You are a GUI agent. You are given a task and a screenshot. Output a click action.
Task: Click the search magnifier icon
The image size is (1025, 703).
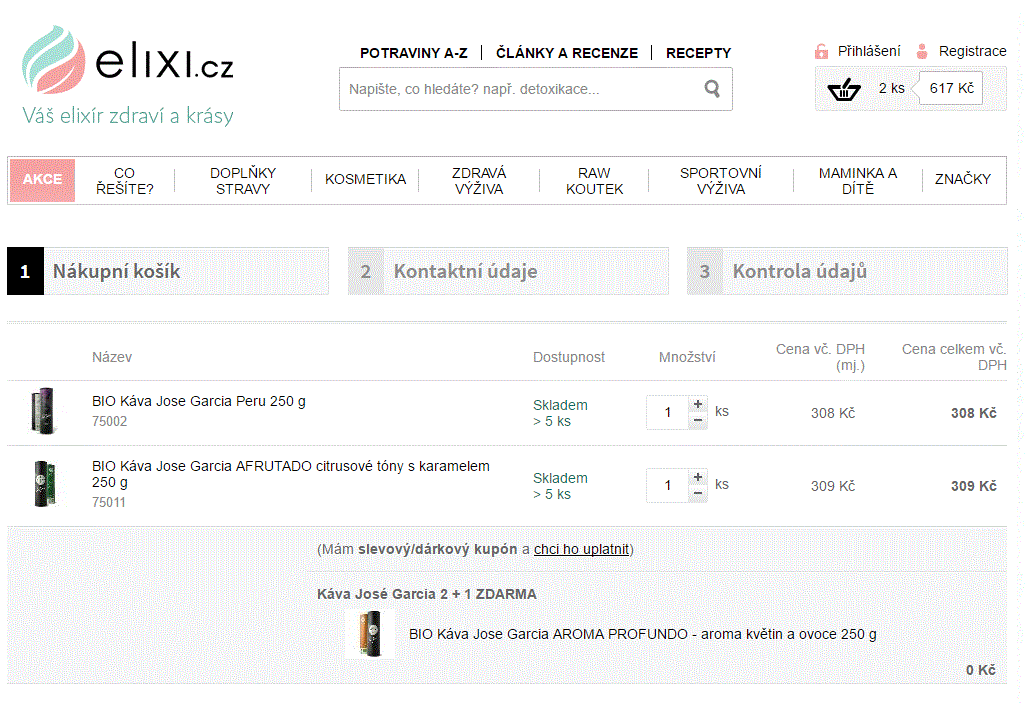713,88
